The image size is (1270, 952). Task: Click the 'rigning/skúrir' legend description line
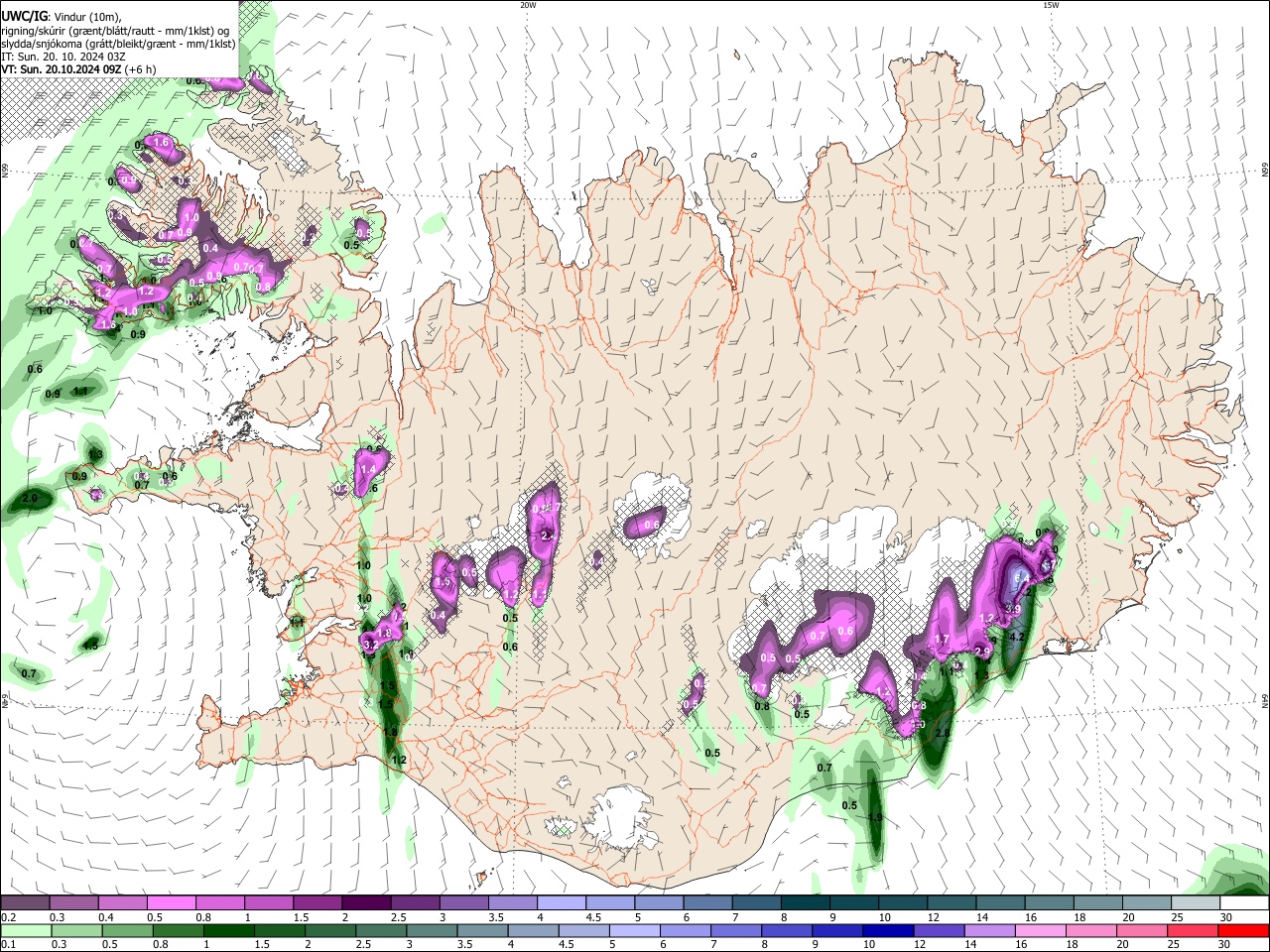coord(115,30)
